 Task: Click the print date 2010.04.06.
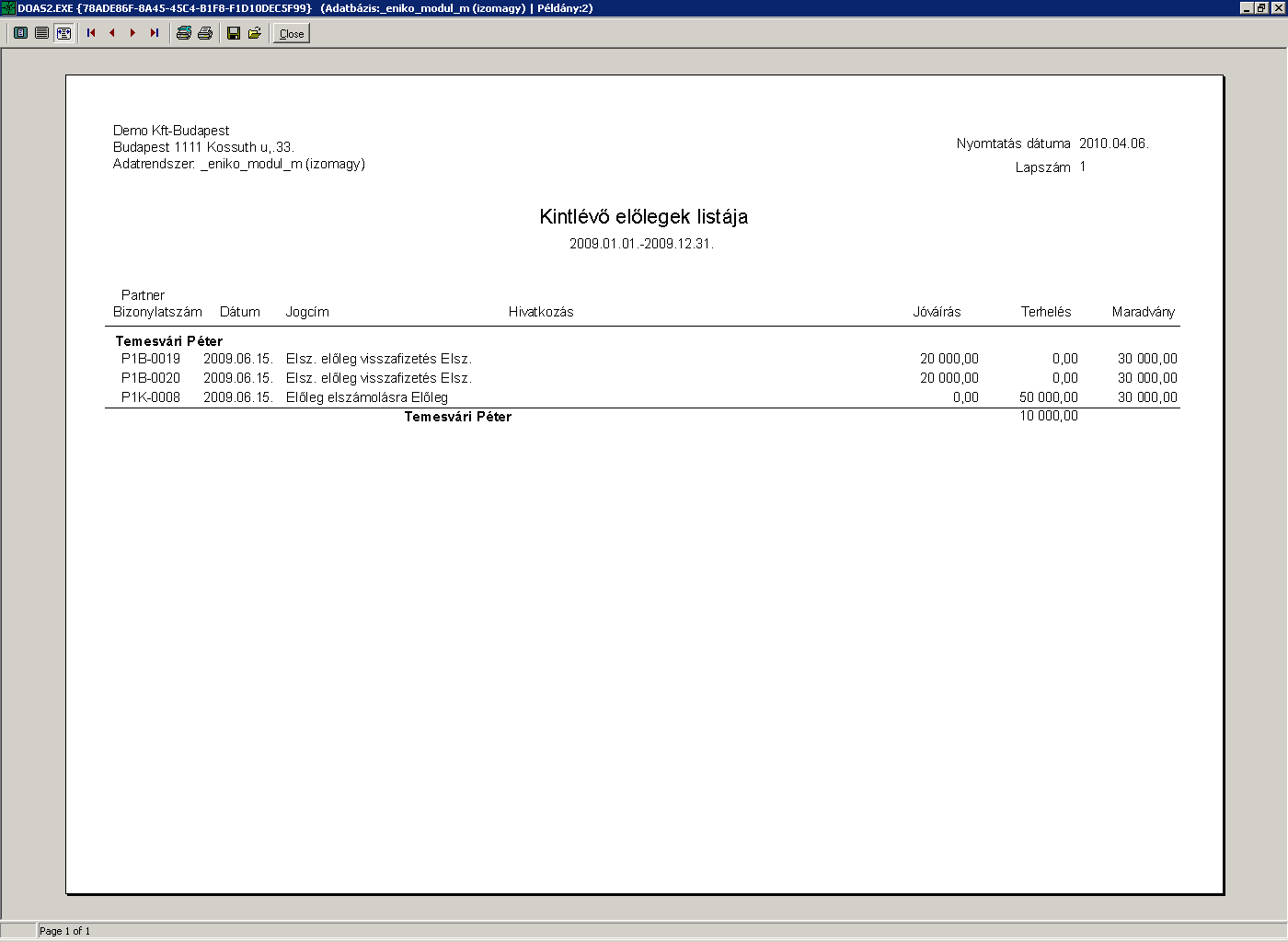(x=1114, y=144)
